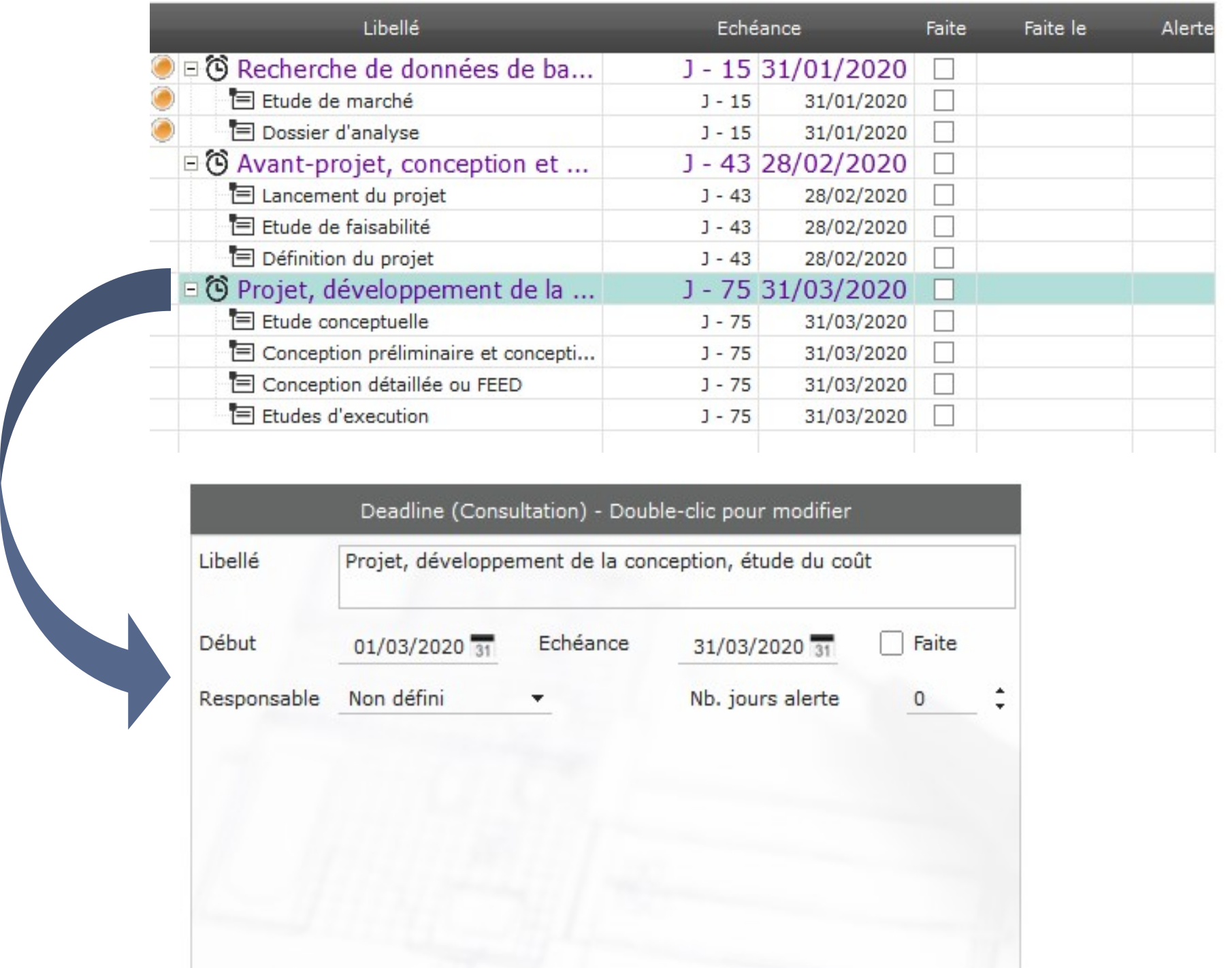Check the Faite box for Etude de marché
Image resolution: width=1232 pixels, height=968 pixels.
pos(943,101)
